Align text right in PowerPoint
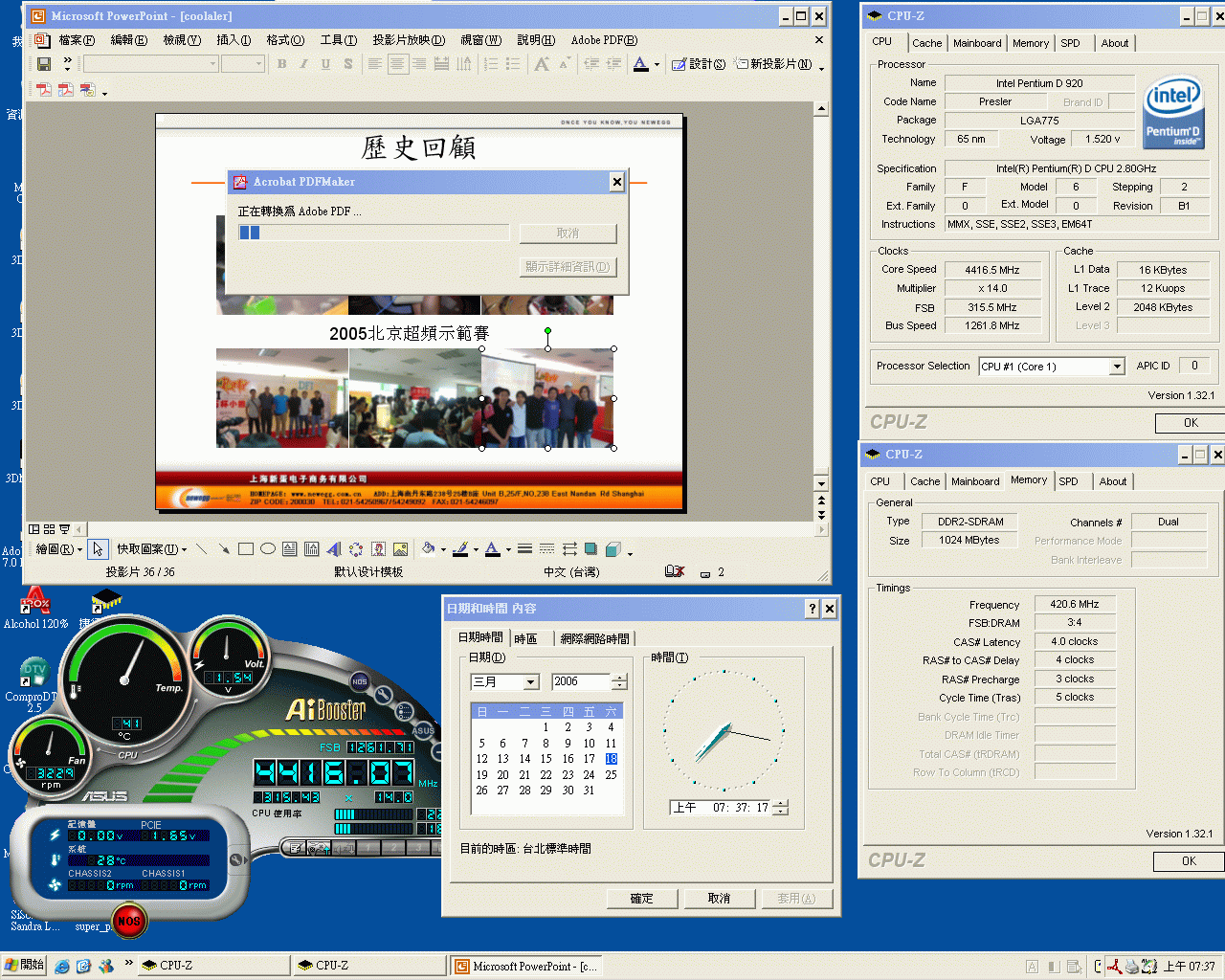 pyautogui.click(x=419, y=64)
